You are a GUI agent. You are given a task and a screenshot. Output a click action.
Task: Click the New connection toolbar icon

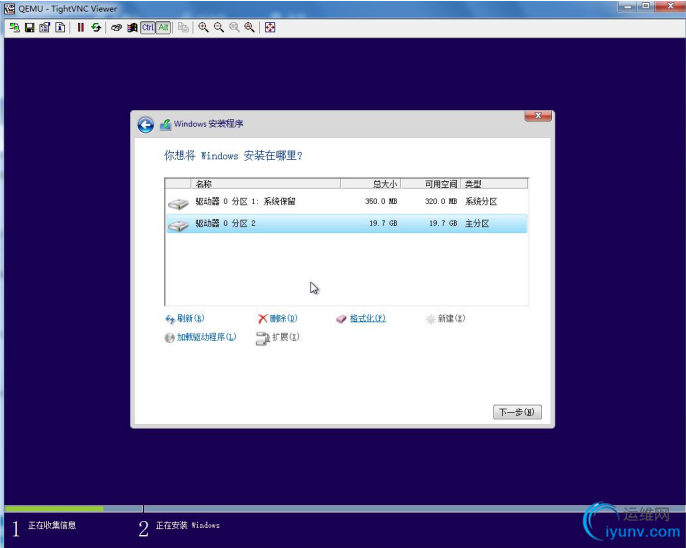[x=14, y=28]
